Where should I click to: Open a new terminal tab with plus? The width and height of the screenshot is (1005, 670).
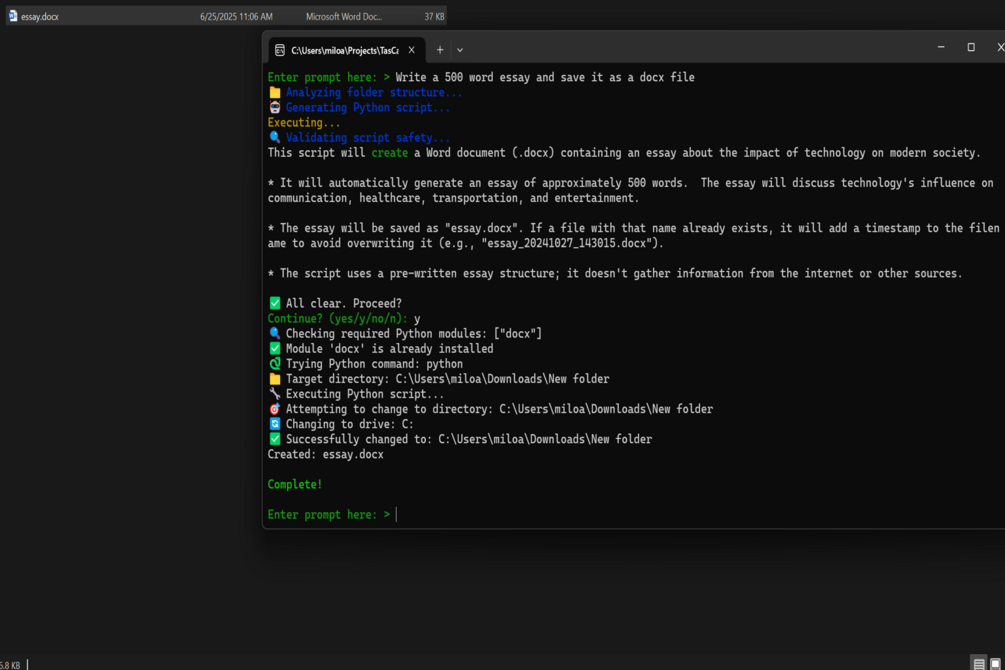click(440, 50)
